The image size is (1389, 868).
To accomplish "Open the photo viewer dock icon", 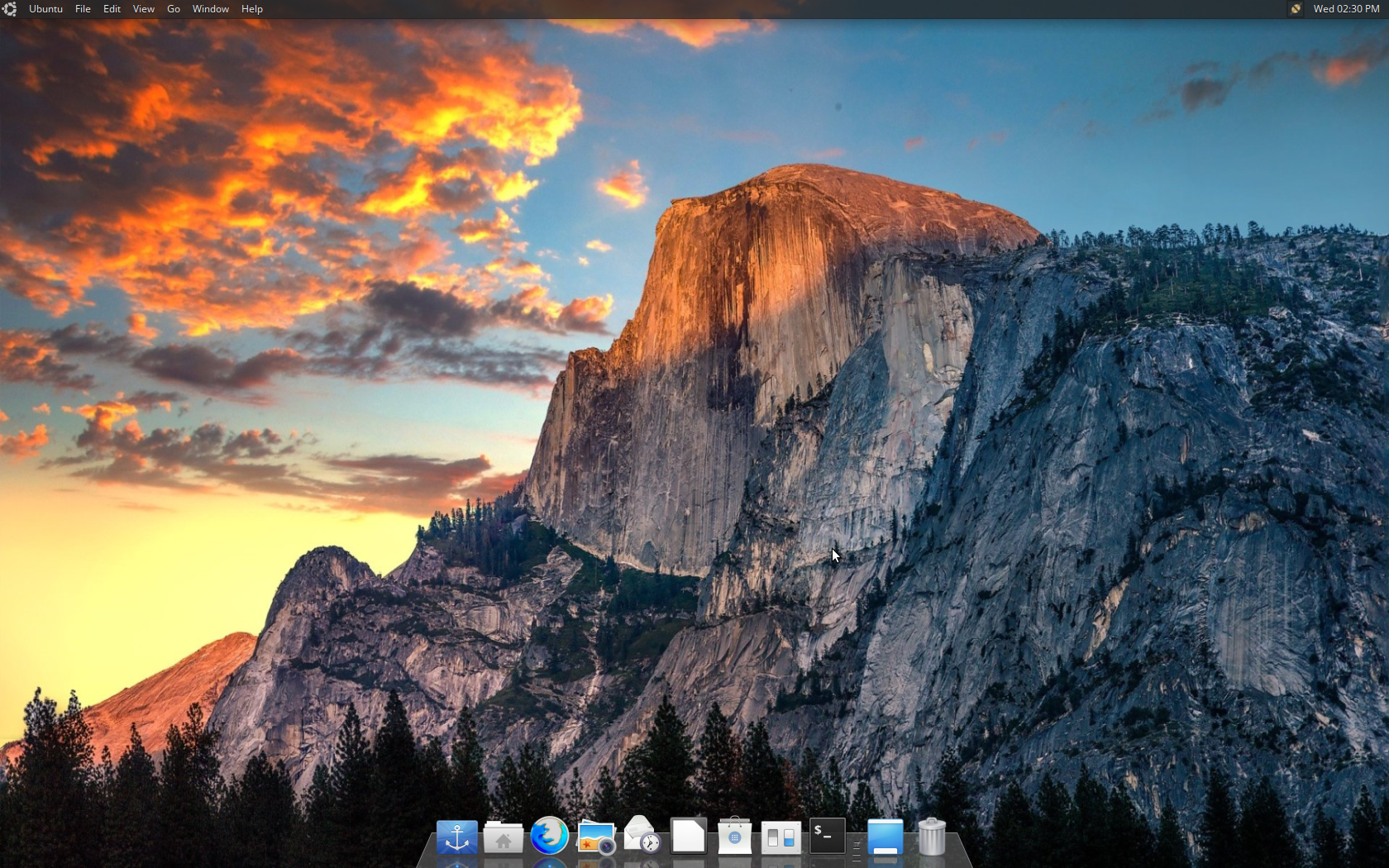I will click(595, 837).
